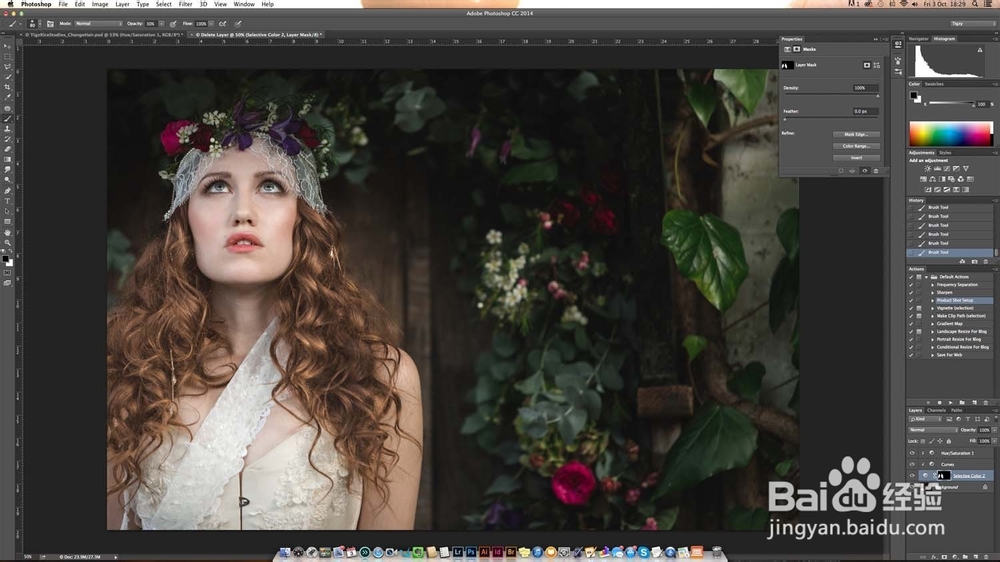Toggle mask visibility eye in Properties
Viewport: 1000px width, 562px height.
pos(865,171)
